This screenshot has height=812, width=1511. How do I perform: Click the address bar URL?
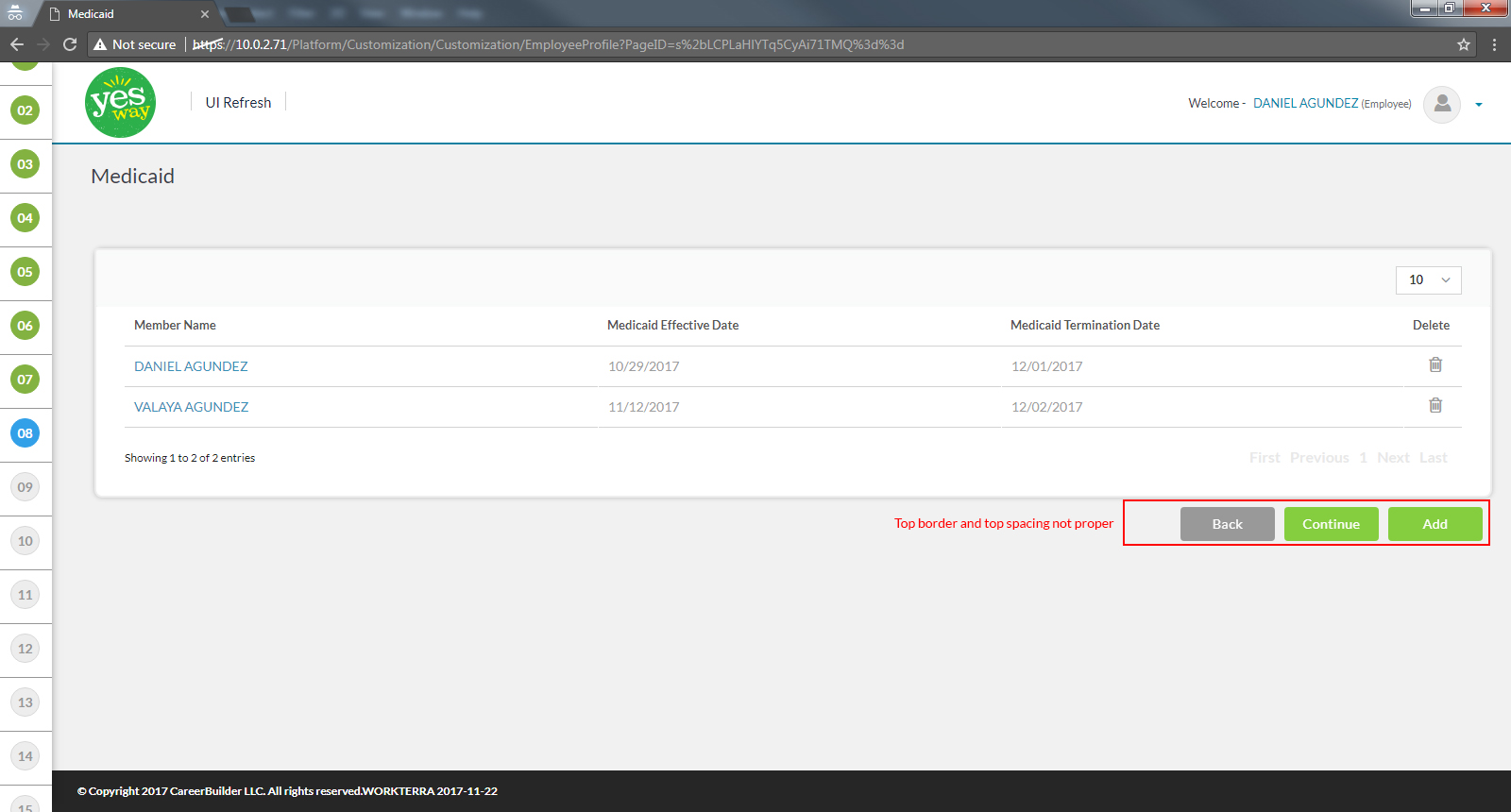pos(567,44)
